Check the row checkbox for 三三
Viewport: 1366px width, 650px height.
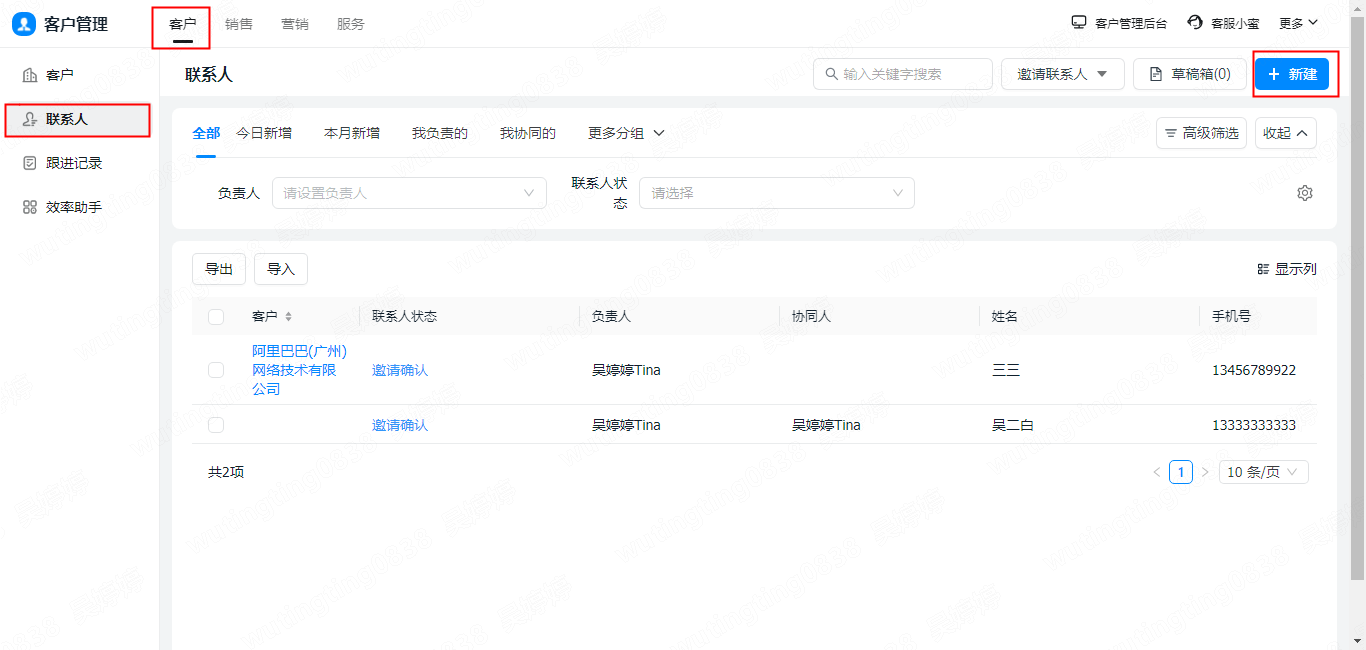tap(216, 370)
